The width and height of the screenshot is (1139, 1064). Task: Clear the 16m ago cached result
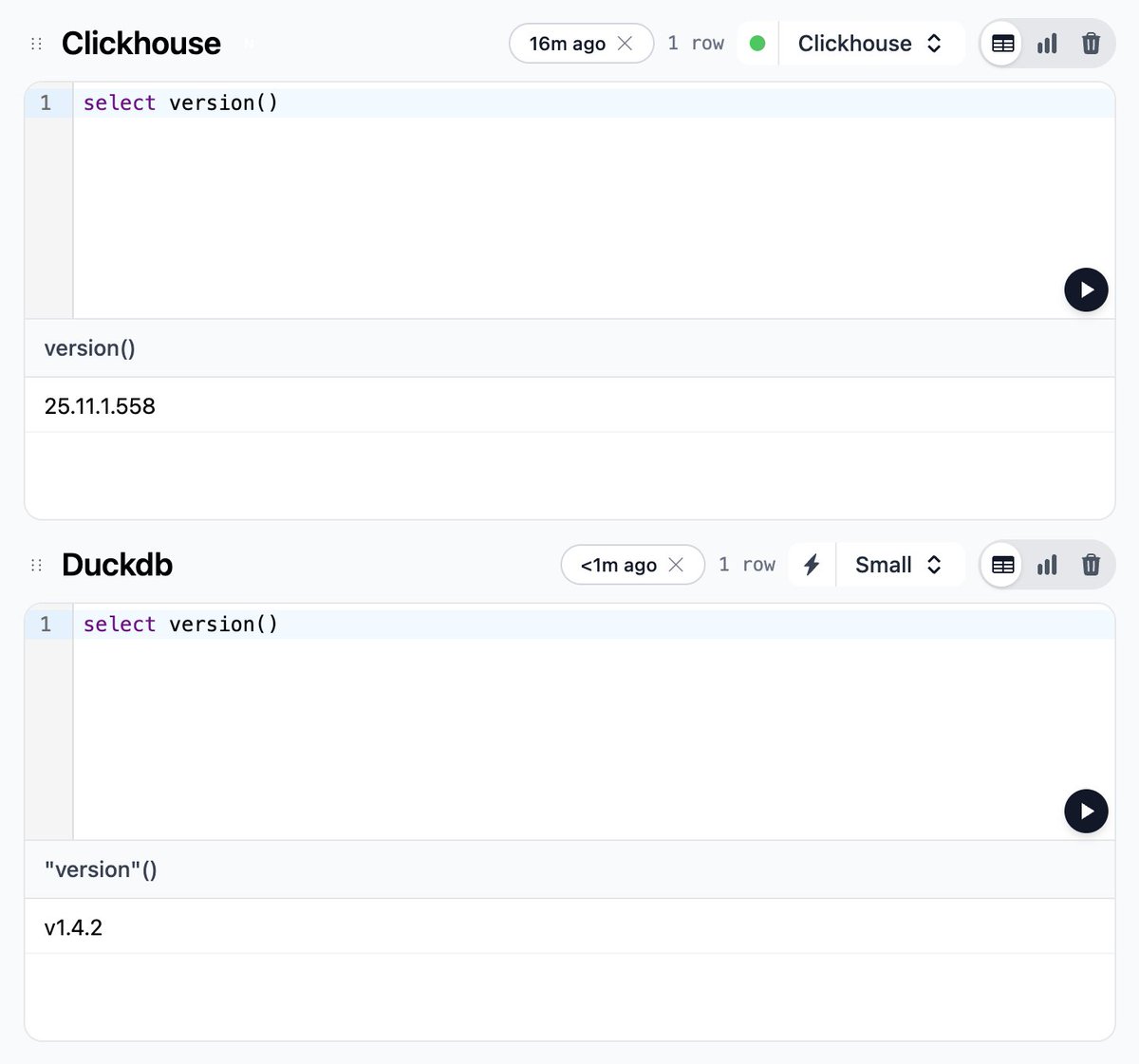[x=625, y=44]
